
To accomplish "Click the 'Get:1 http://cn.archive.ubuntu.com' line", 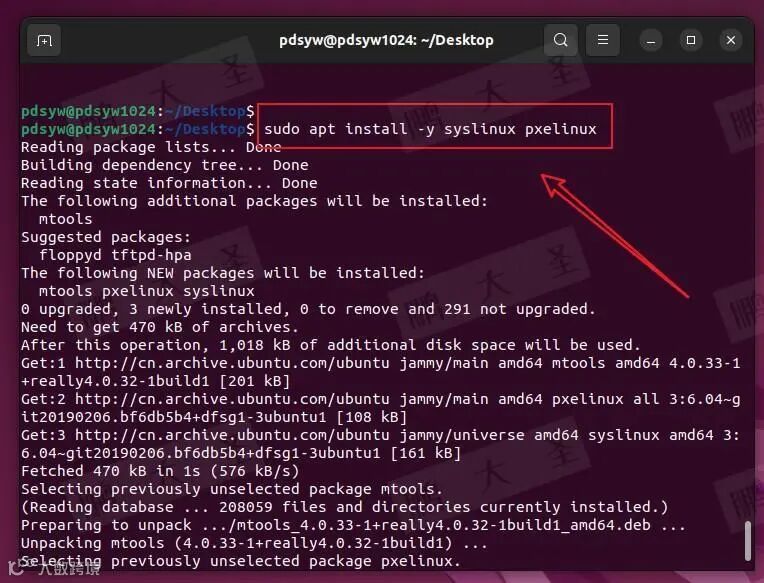I will tap(381, 363).
